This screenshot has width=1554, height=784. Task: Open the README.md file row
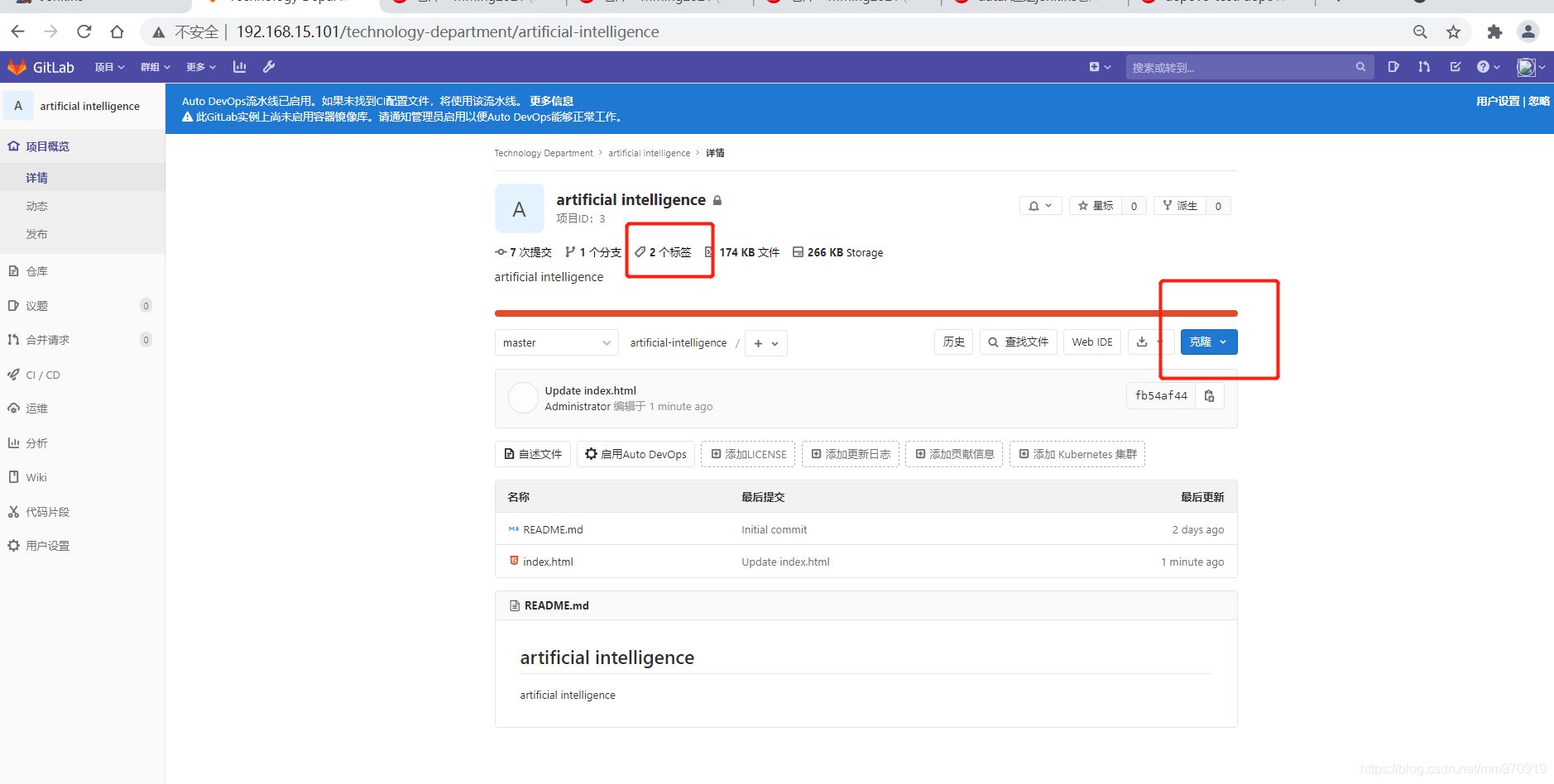coord(866,529)
